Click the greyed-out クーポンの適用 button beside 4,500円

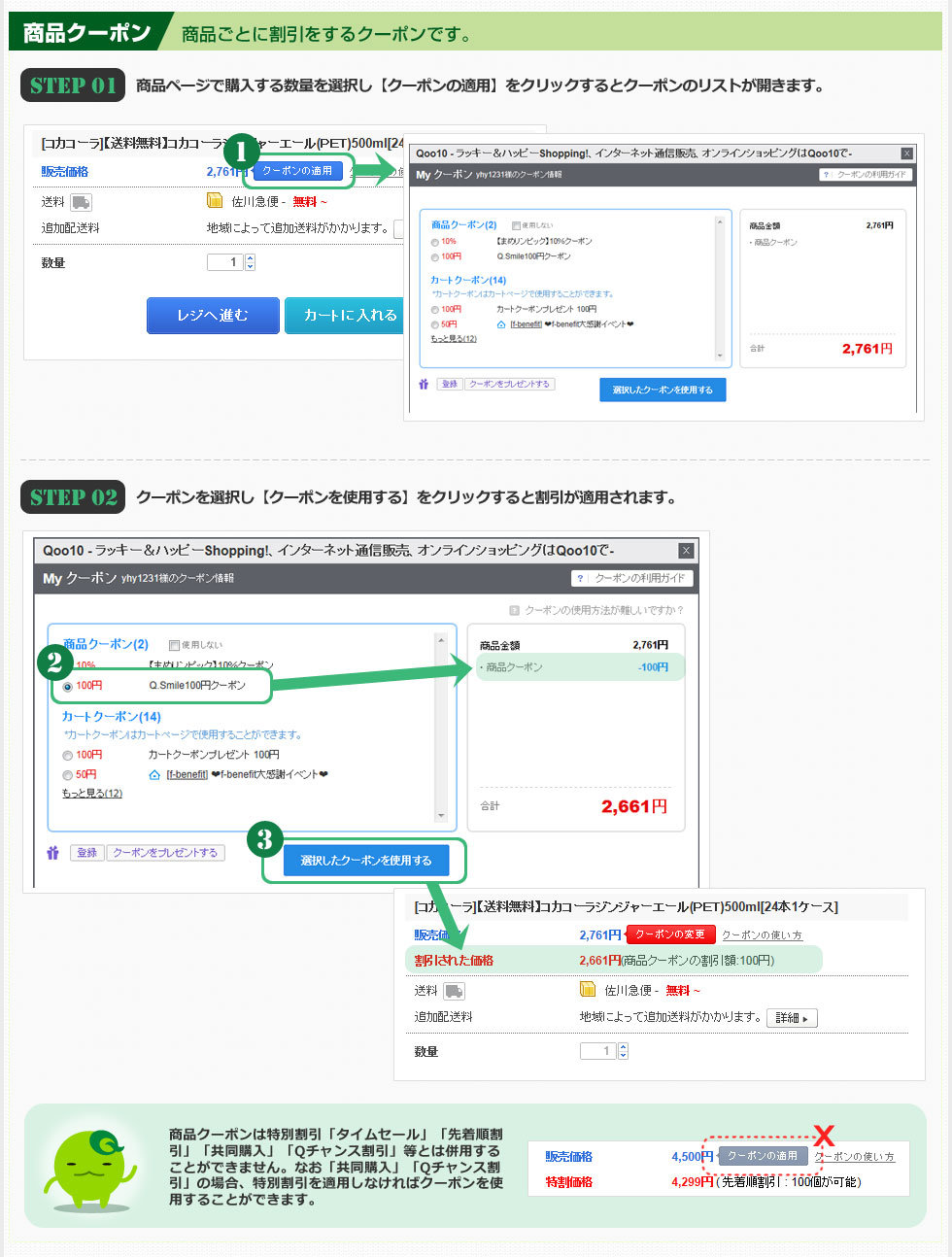(x=763, y=1156)
